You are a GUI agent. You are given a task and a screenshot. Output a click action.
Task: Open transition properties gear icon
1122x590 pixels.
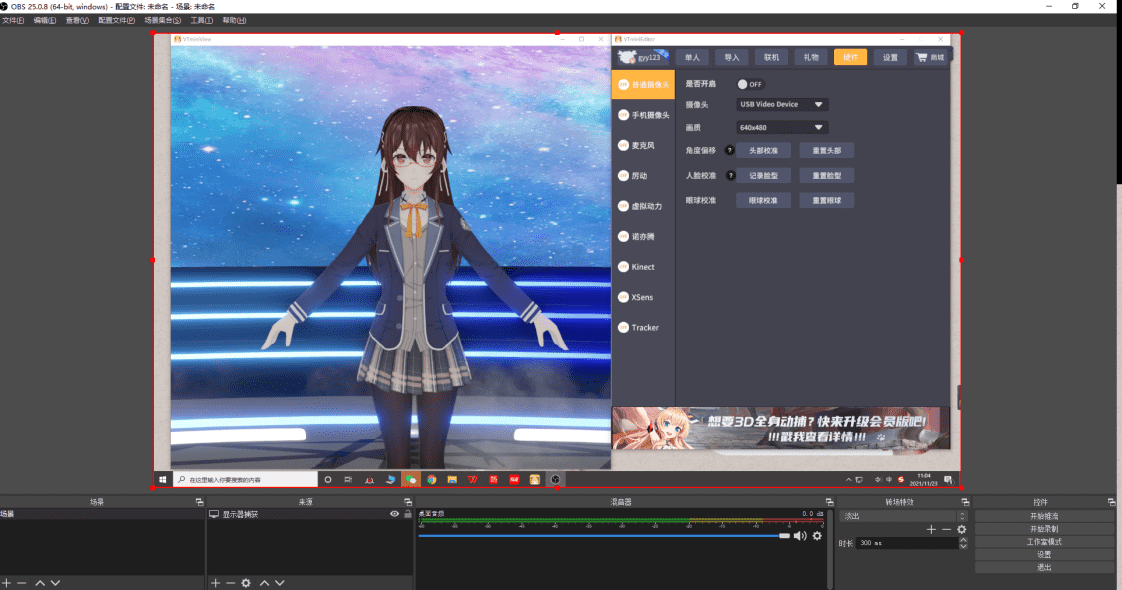(x=962, y=530)
